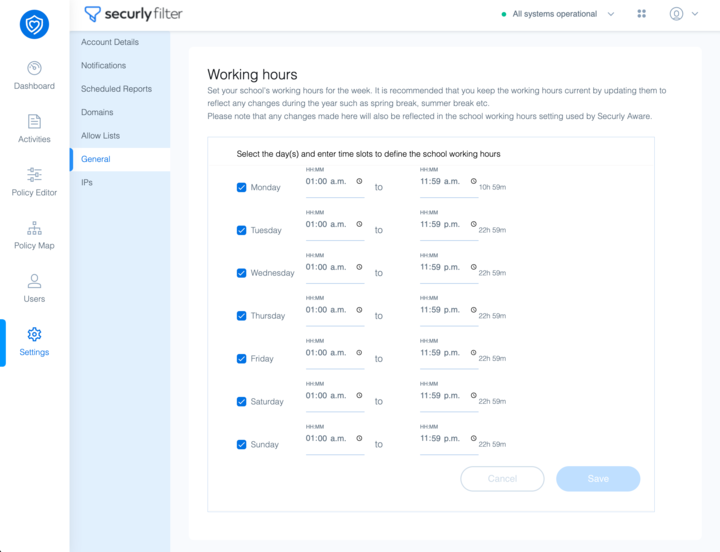Open the Dashboard gauge icon
This screenshot has width=720, height=552.
pos(34,68)
